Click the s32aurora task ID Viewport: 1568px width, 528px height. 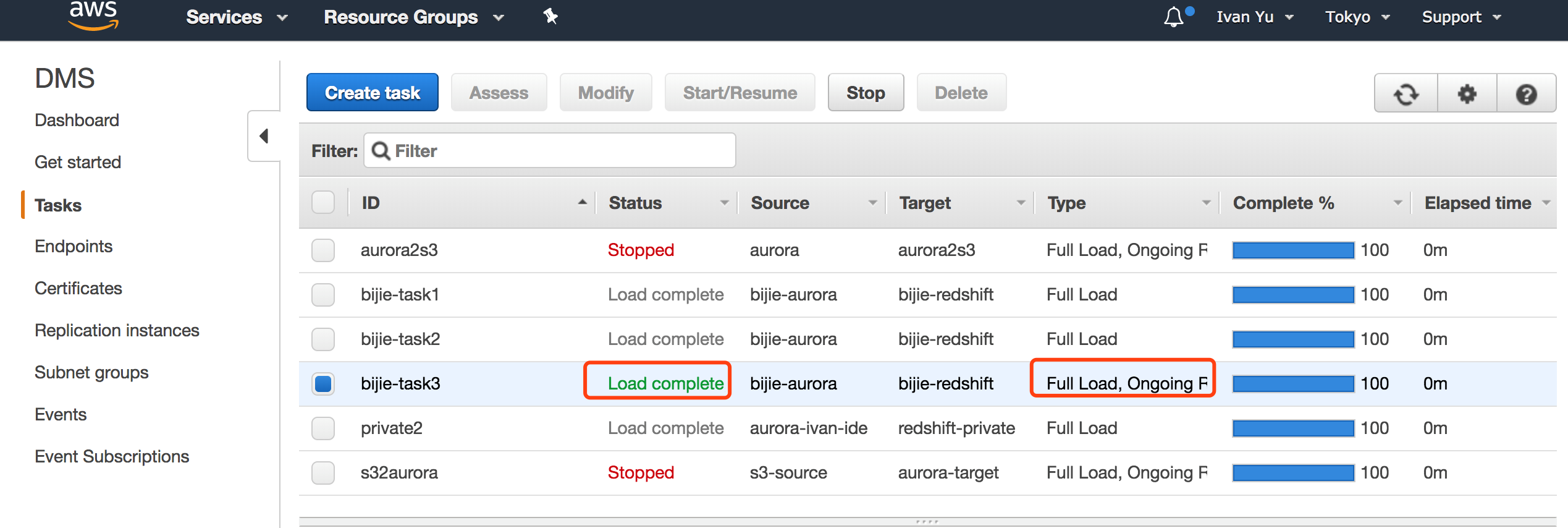399,472
